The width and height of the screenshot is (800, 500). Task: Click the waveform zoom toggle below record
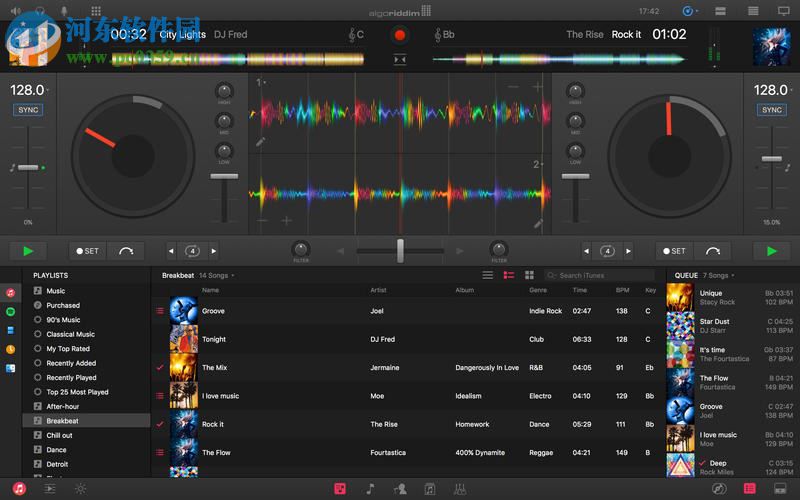(x=400, y=60)
